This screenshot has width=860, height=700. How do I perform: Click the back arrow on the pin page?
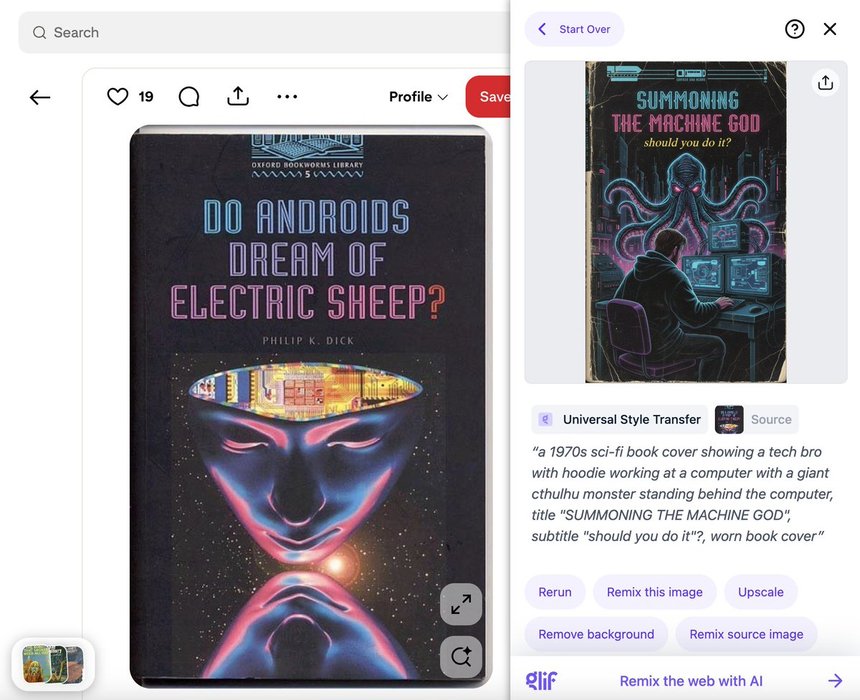(x=40, y=98)
